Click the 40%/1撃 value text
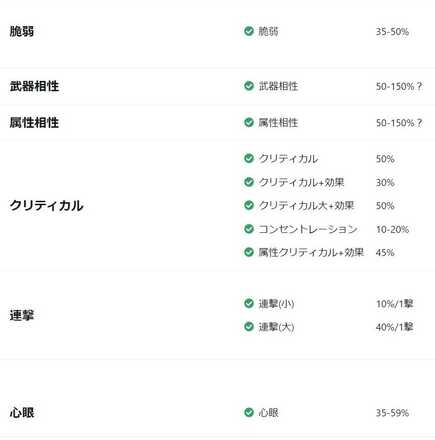Screen dimensions: 435x440 click(x=394, y=327)
